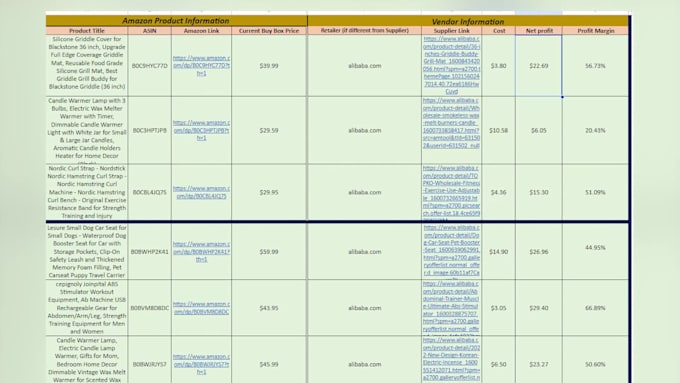Select the cost cell $3.05
This screenshot has width=680, height=383.
coord(499,308)
